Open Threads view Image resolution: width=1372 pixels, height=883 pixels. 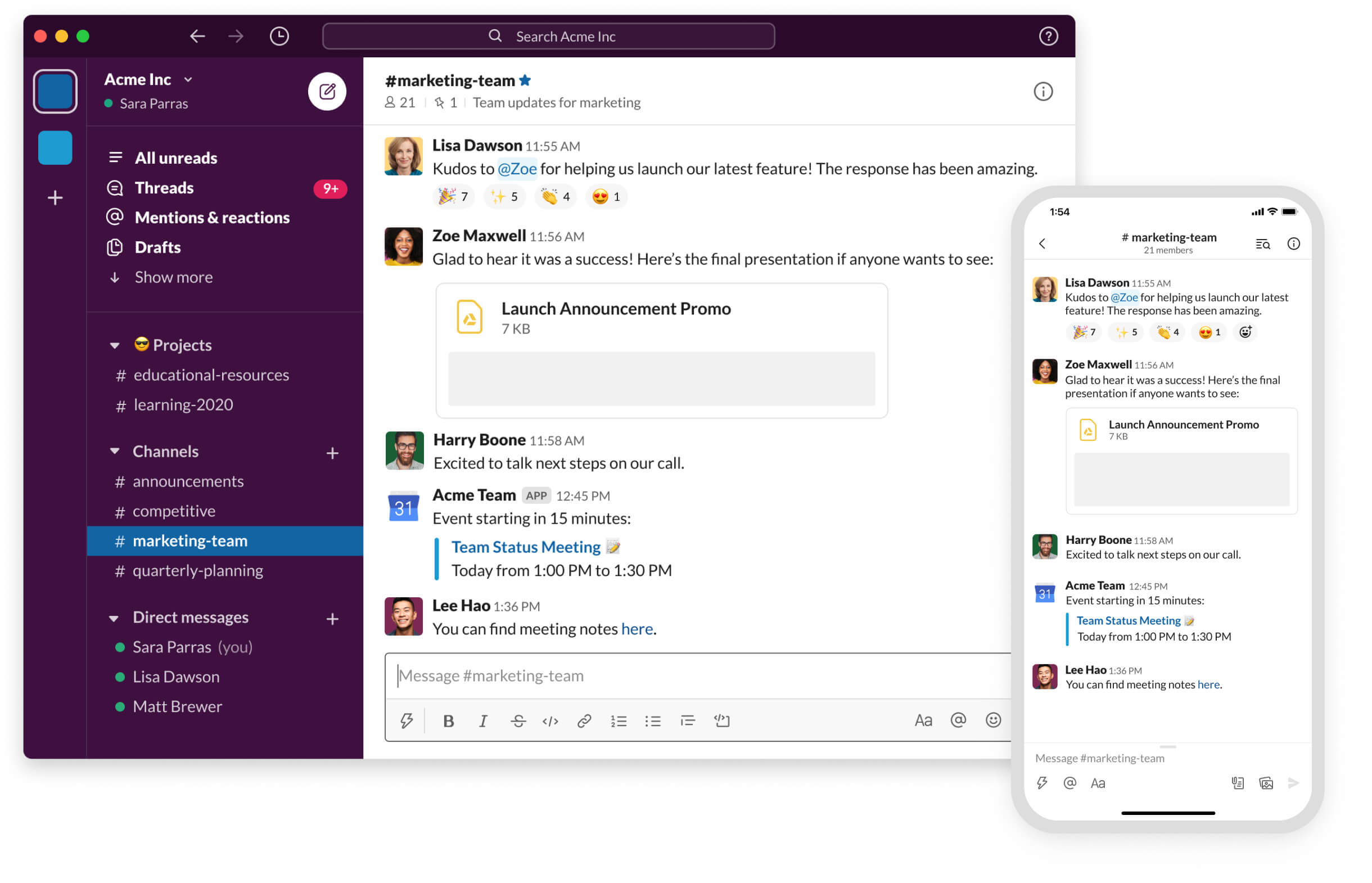164,187
